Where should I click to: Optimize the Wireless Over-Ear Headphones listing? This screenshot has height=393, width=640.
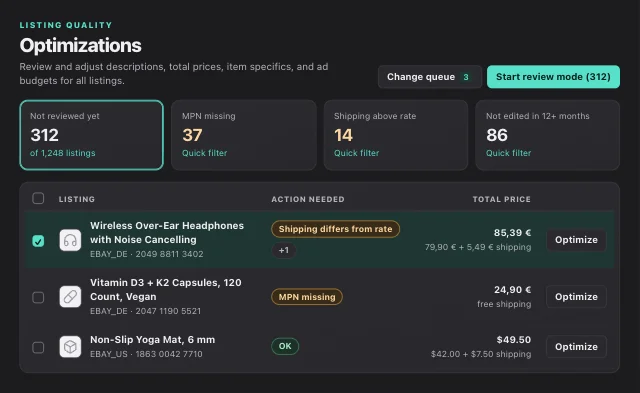[x=576, y=240]
